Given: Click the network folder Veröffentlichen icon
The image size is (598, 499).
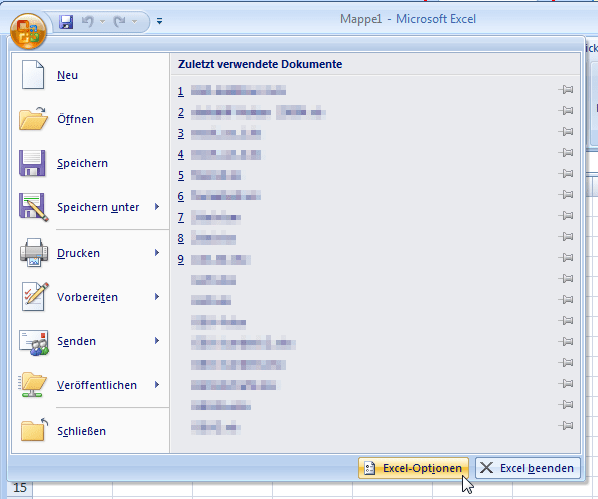Looking at the screenshot, I should pos(32,385).
